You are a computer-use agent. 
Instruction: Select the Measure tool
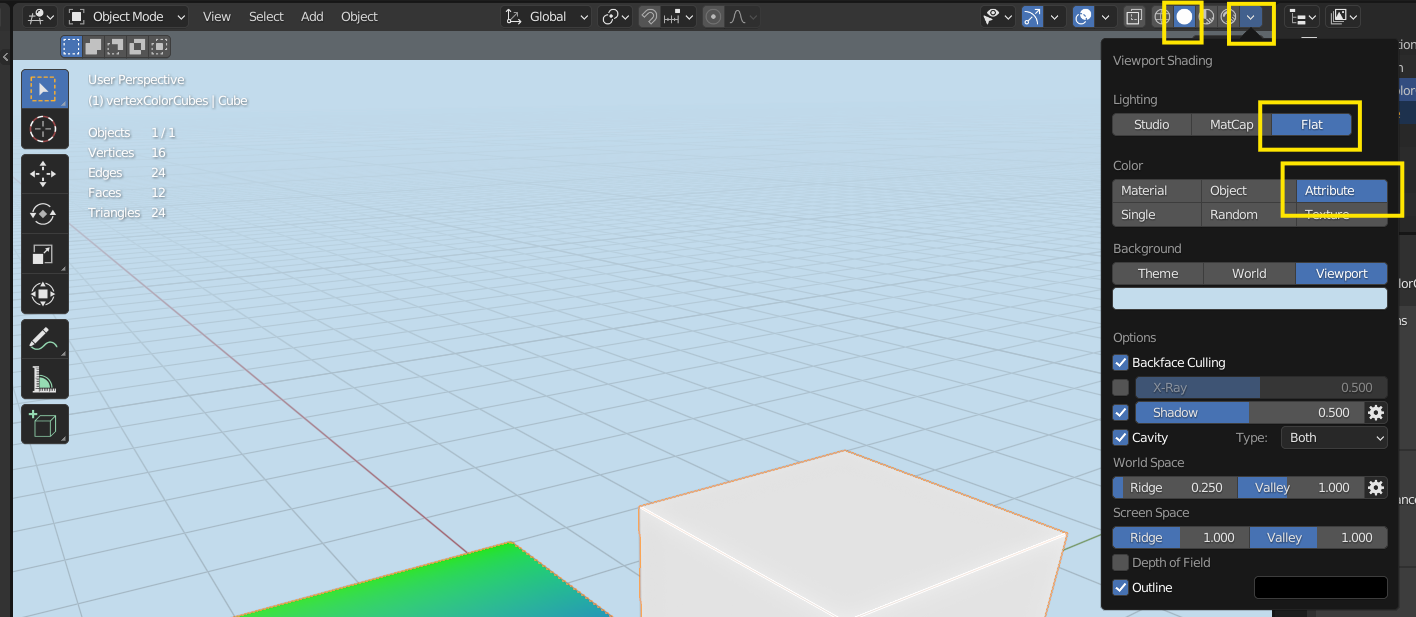(x=44, y=378)
